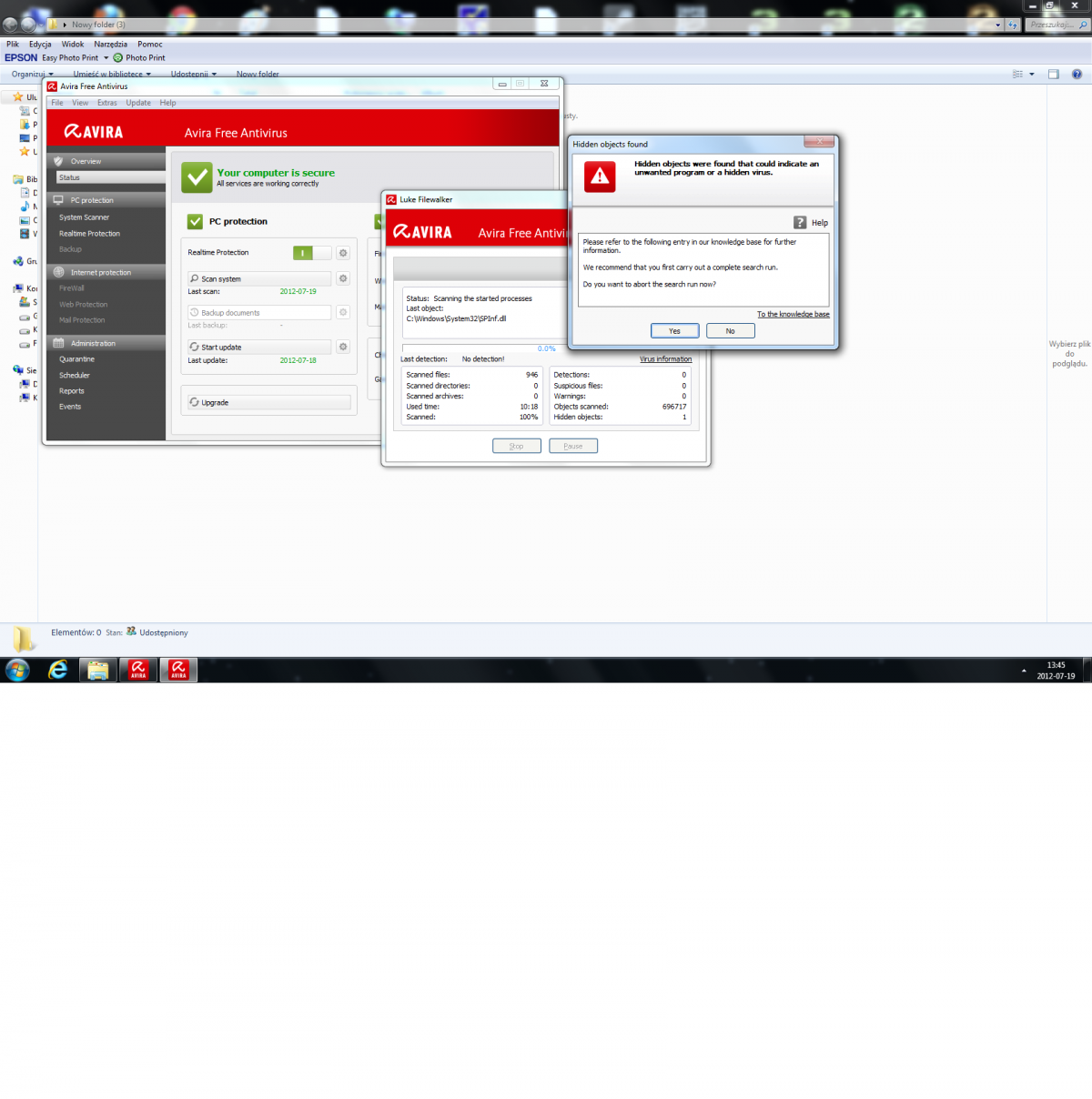
Task: Select Scheduler in Avira sidebar
Action: [x=75, y=375]
